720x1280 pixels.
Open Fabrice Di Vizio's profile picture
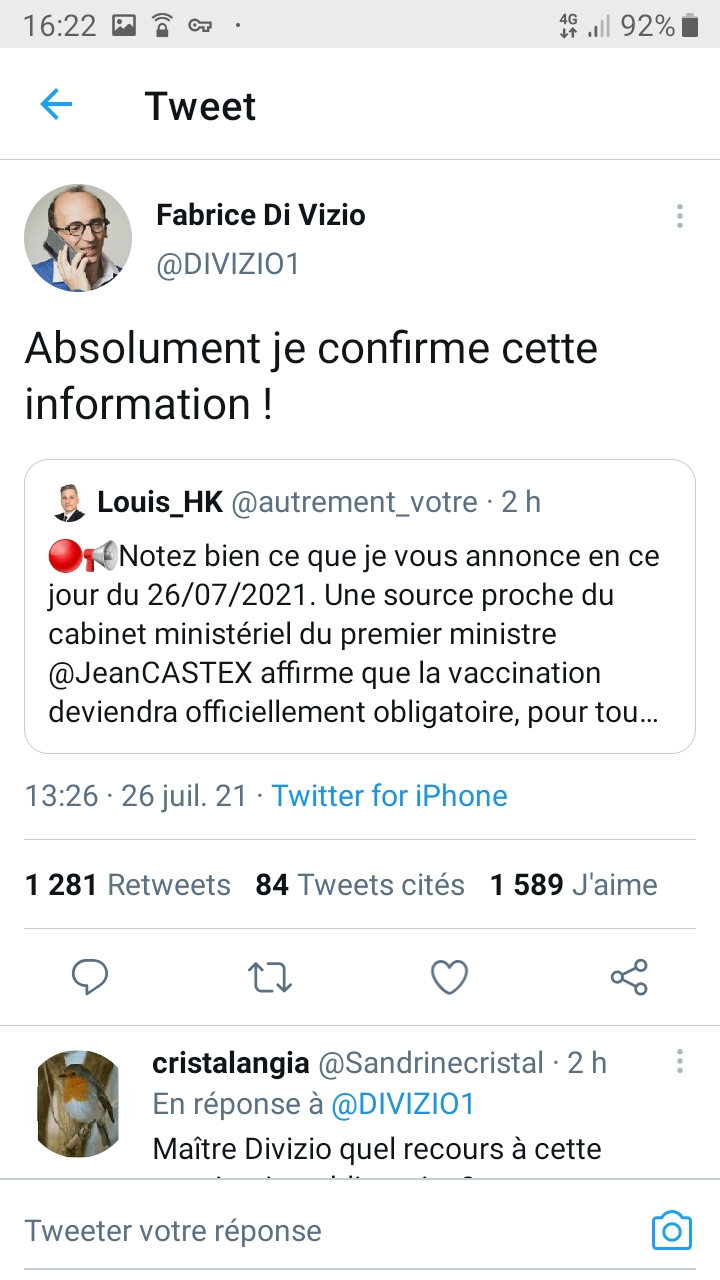pos(78,238)
